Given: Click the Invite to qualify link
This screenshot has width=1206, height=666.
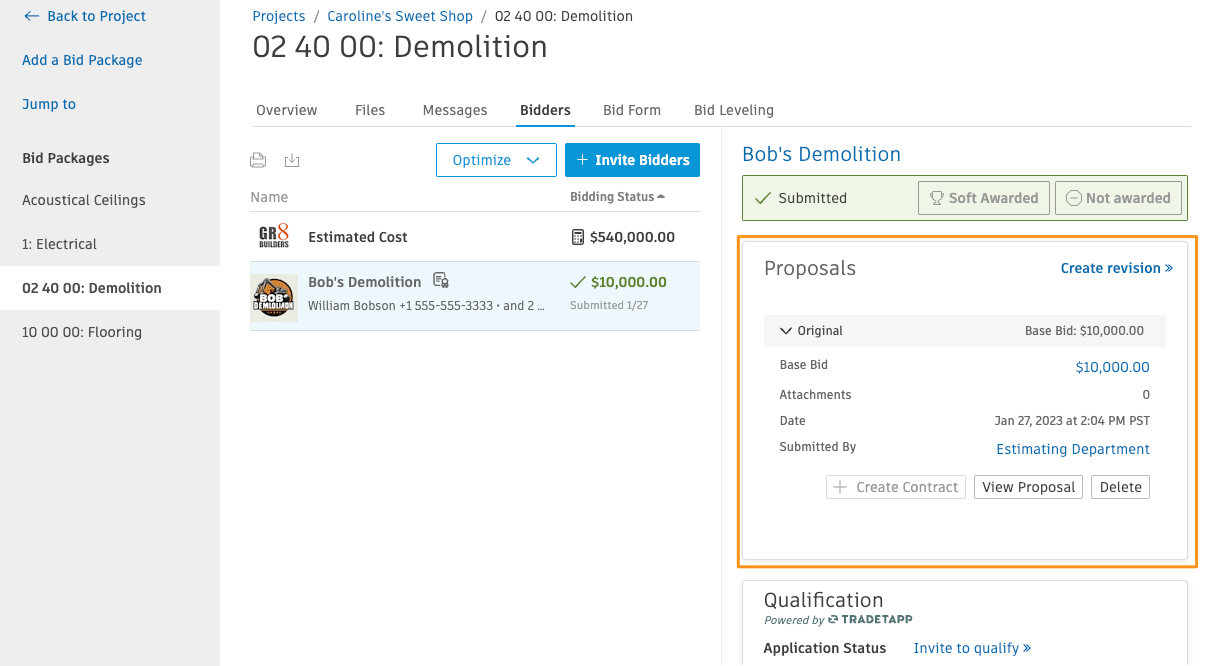Looking at the screenshot, I should (972, 648).
